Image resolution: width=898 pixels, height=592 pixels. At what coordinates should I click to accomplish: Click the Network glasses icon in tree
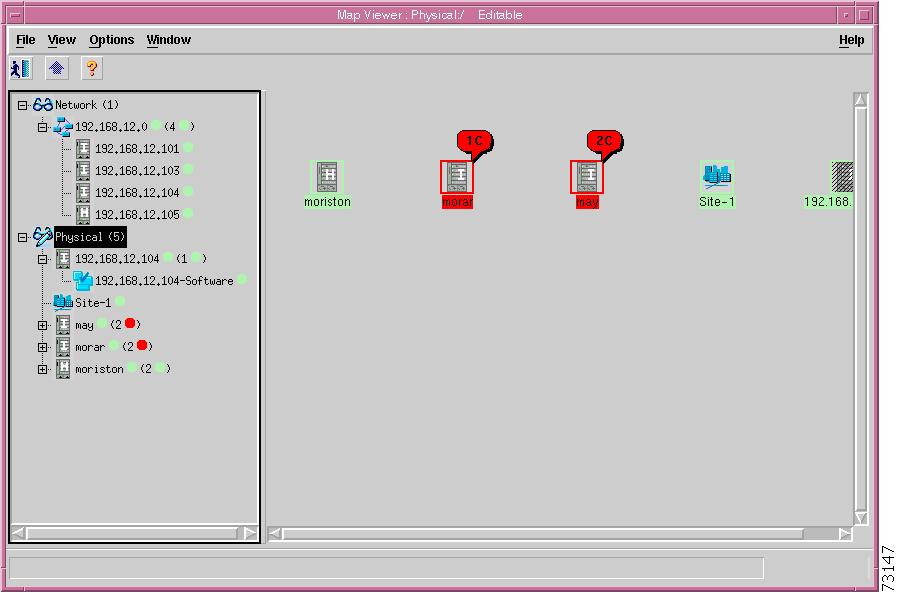[x=43, y=105]
